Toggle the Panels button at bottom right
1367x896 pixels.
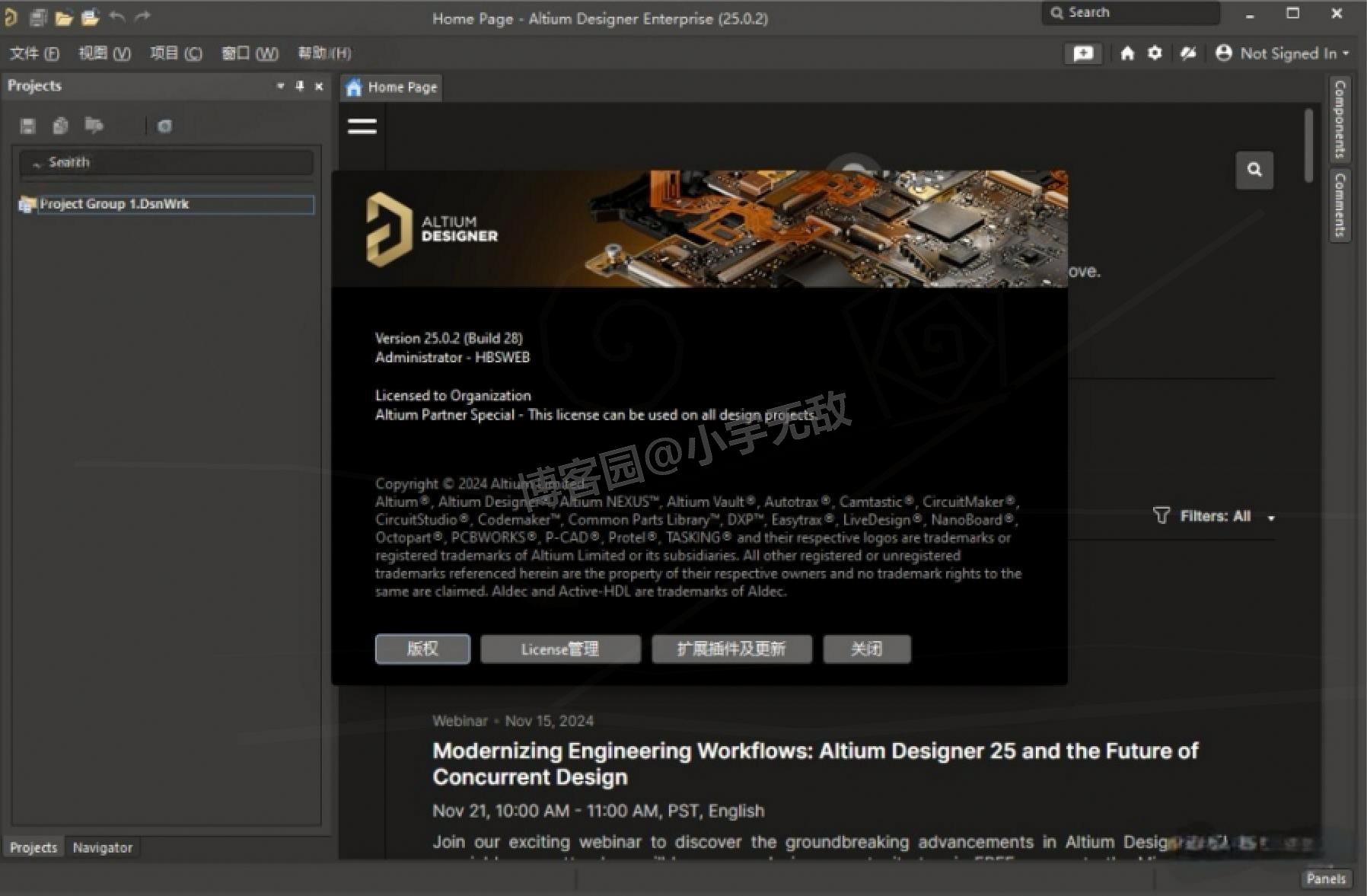[x=1326, y=878]
